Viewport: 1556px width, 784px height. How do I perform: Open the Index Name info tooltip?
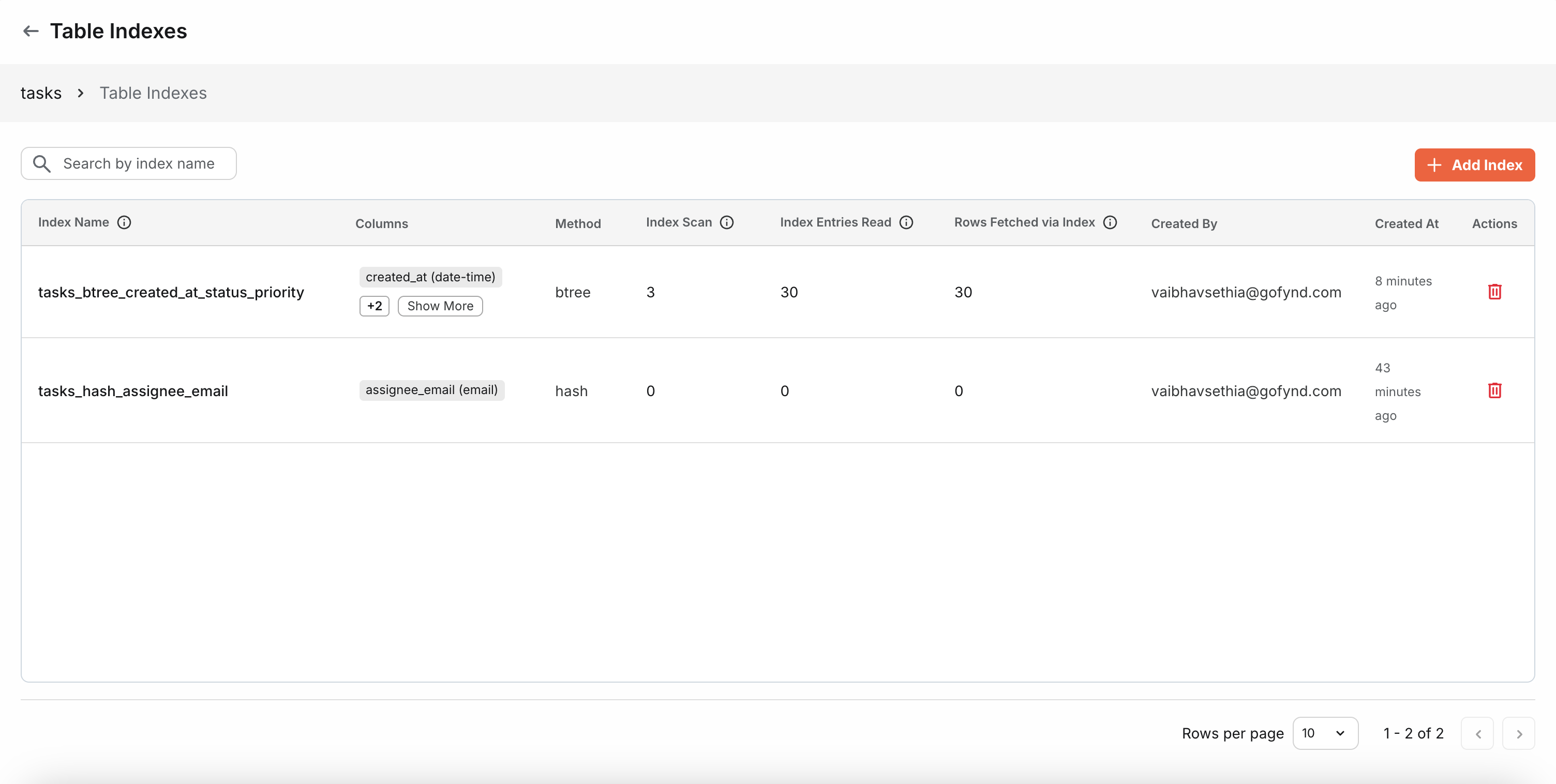pos(125,222)
